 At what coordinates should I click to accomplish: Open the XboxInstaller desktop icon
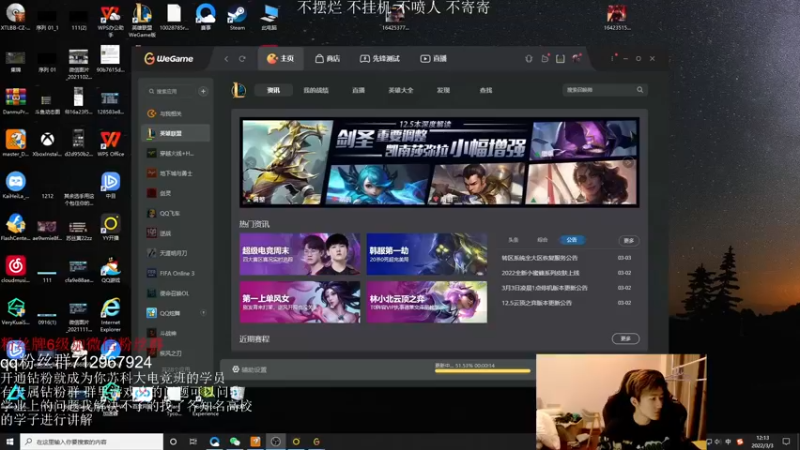point(47,143)
